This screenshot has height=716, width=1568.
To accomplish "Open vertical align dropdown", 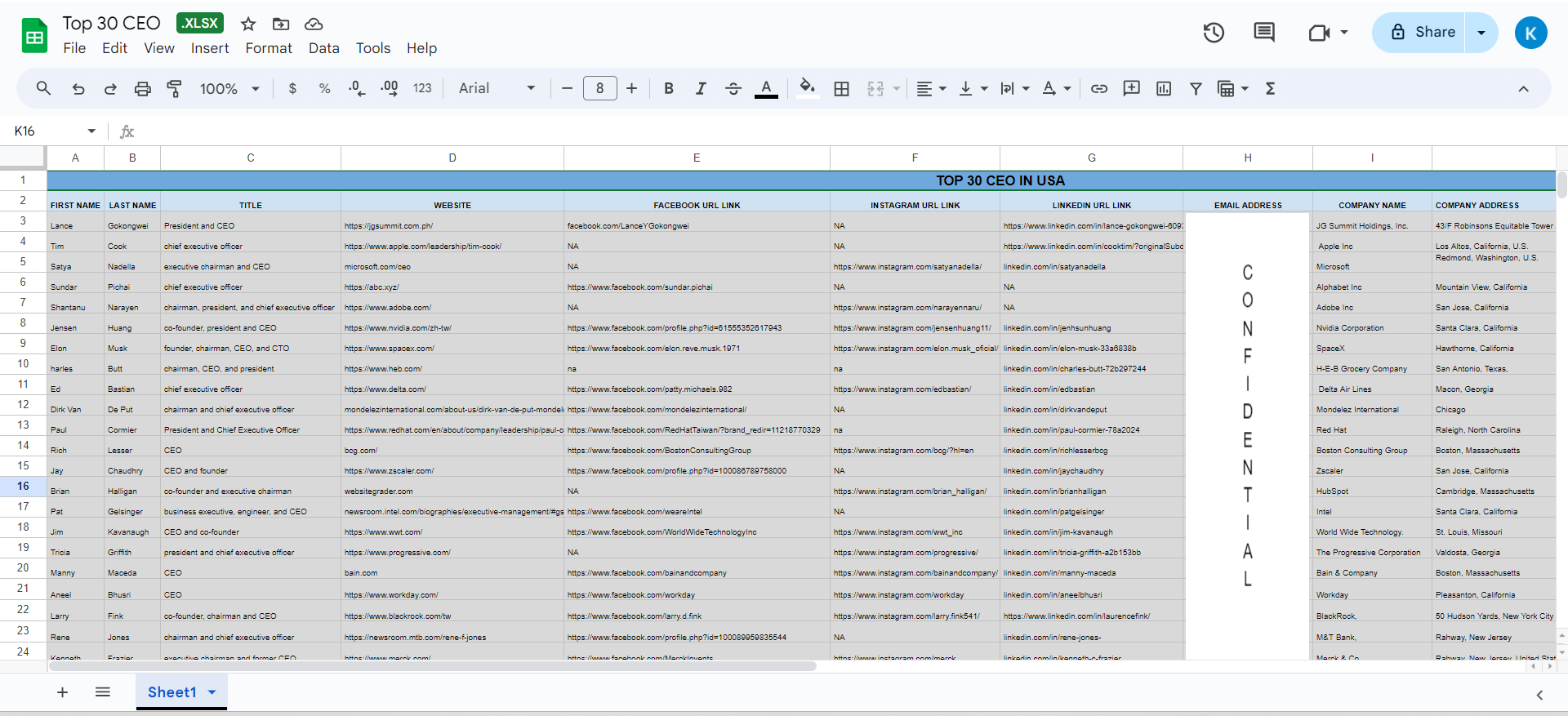I will (x=973, y=88).
